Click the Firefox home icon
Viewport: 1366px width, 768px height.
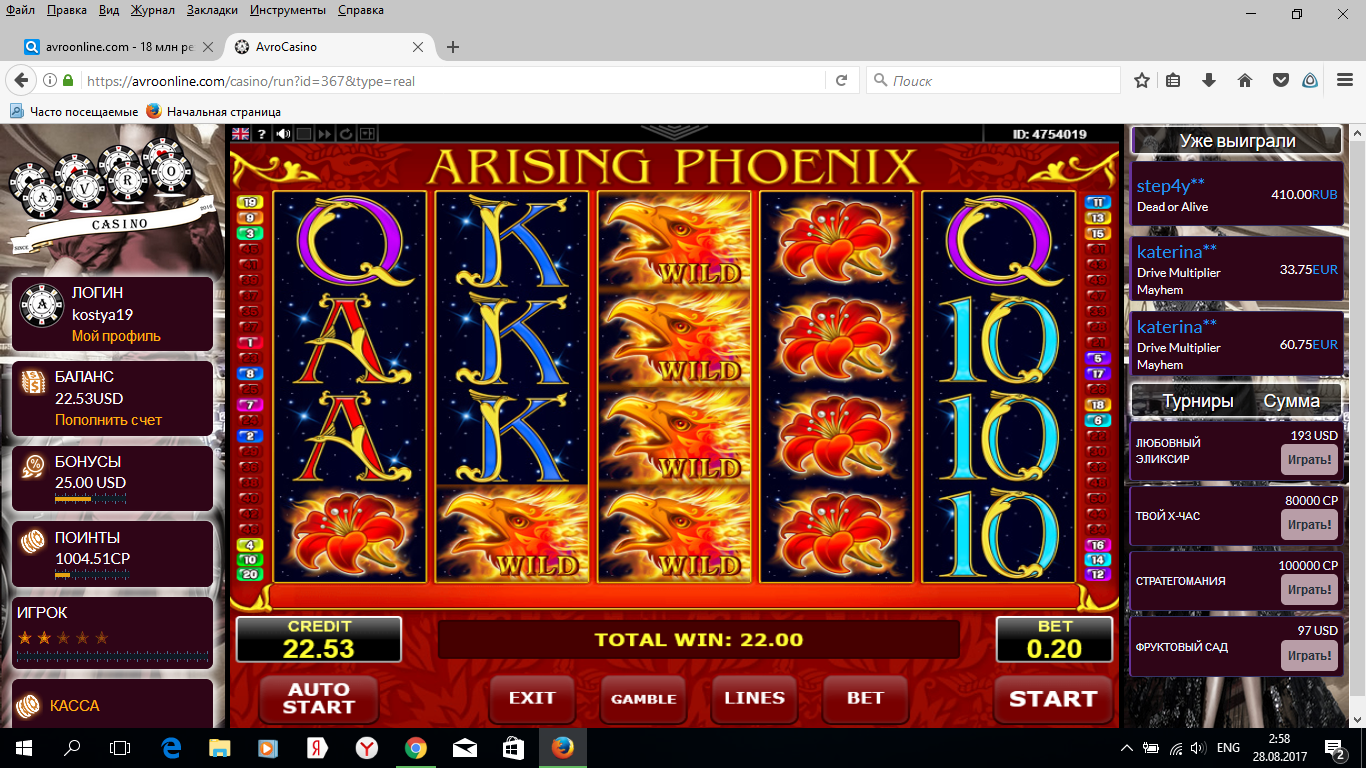[x=1245, y=80]
